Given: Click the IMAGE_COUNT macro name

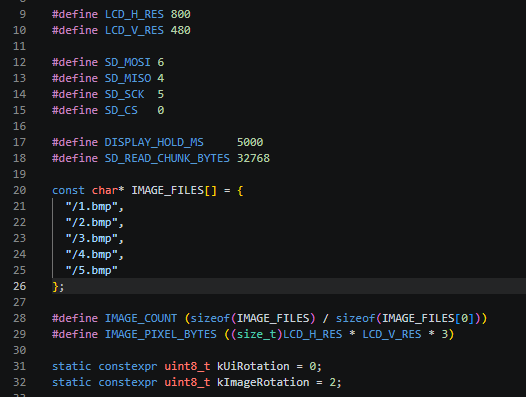Looking at the screenshot, I should click(x=141, y=318).
